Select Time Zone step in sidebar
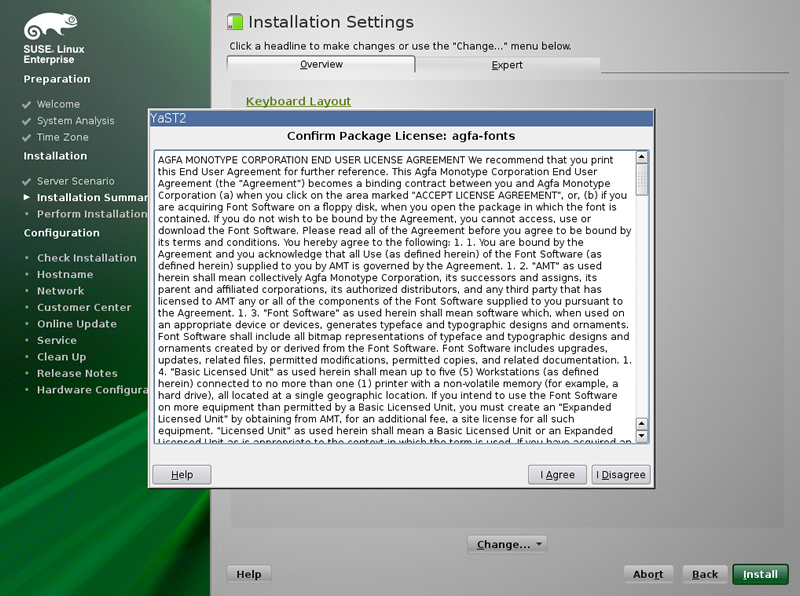Image resolution: width=800 pixels, height=596 pixels. [x=62, y=137]
